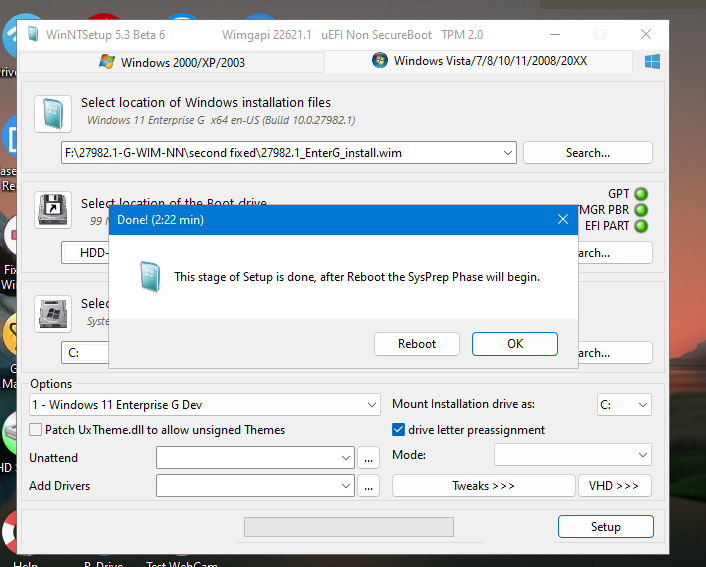The width and height of the screenshot is (706, 567).
Task: Click the uEFI Non SecureBoot title text
Action: point(376,35)
